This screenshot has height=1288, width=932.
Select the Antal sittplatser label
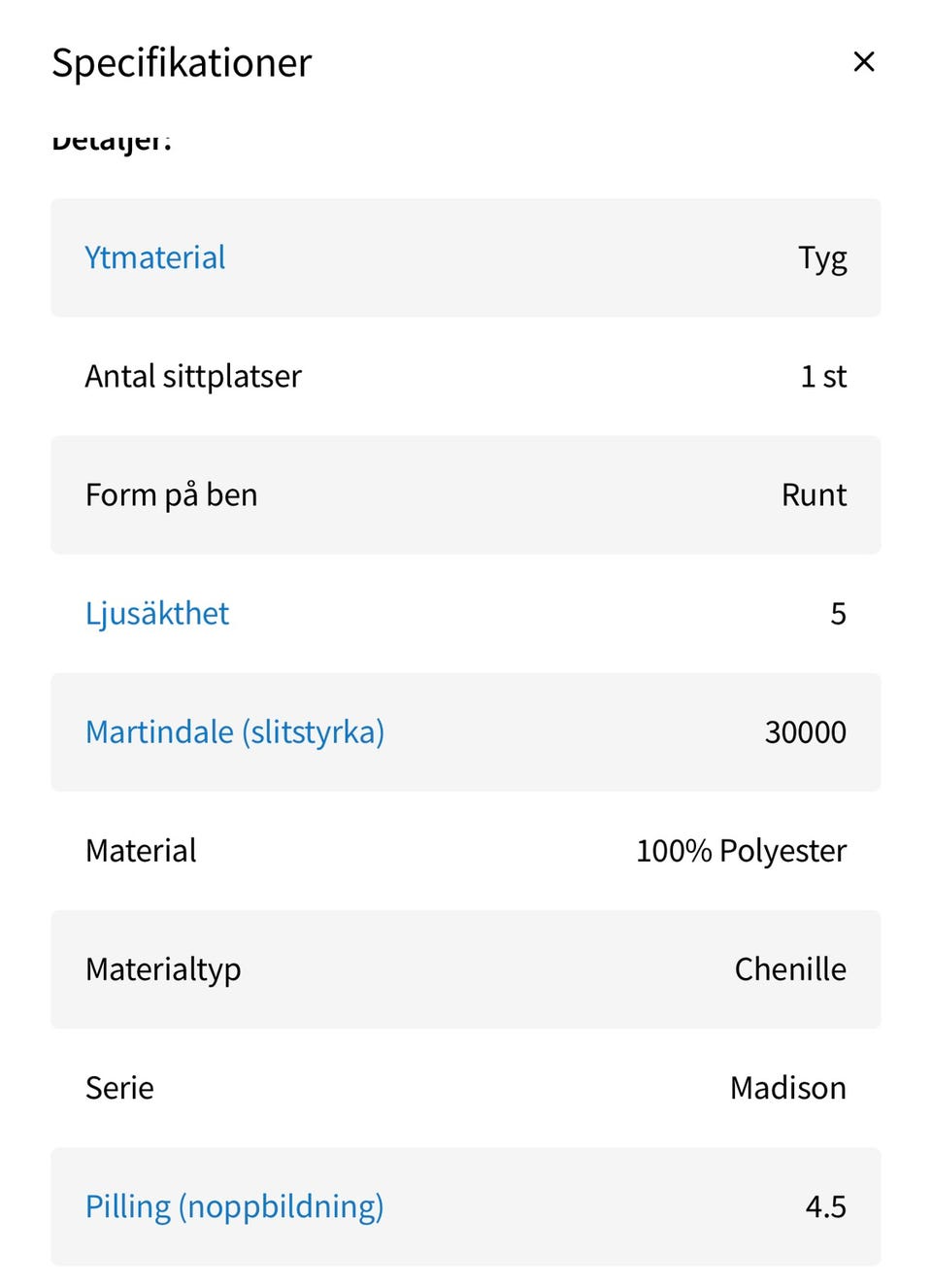pyautogui.click(x=193, y=376)
